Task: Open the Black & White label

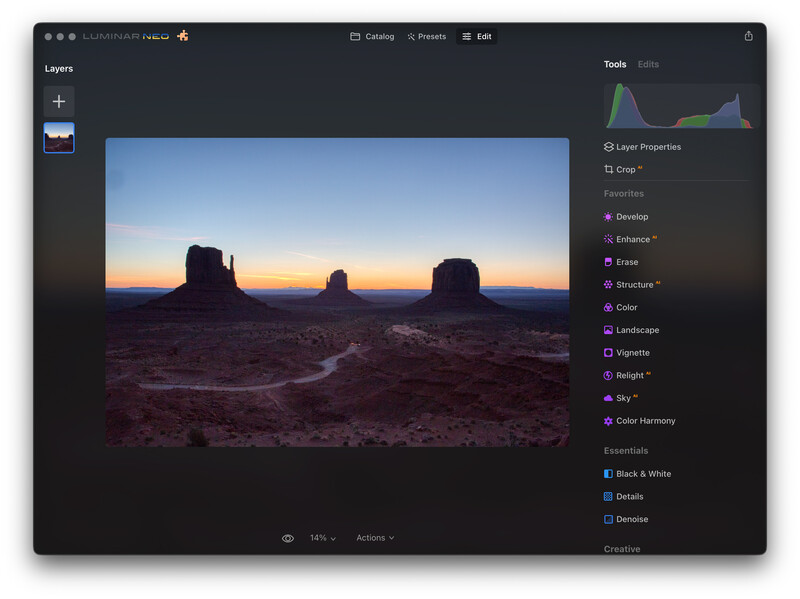Action: [643, 474]
